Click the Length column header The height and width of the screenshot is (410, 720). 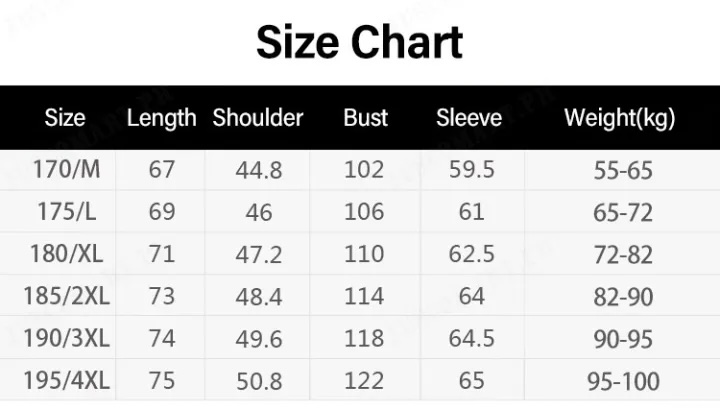click(162, 118)
